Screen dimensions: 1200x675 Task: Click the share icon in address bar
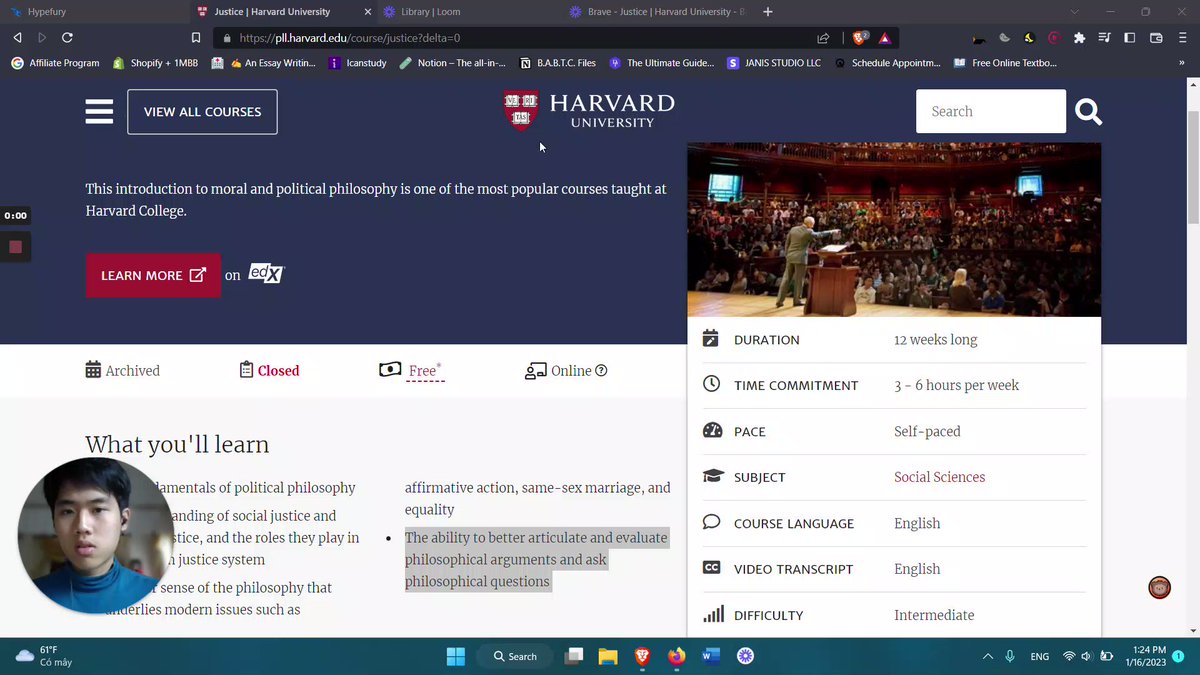[x=823, y=38]
